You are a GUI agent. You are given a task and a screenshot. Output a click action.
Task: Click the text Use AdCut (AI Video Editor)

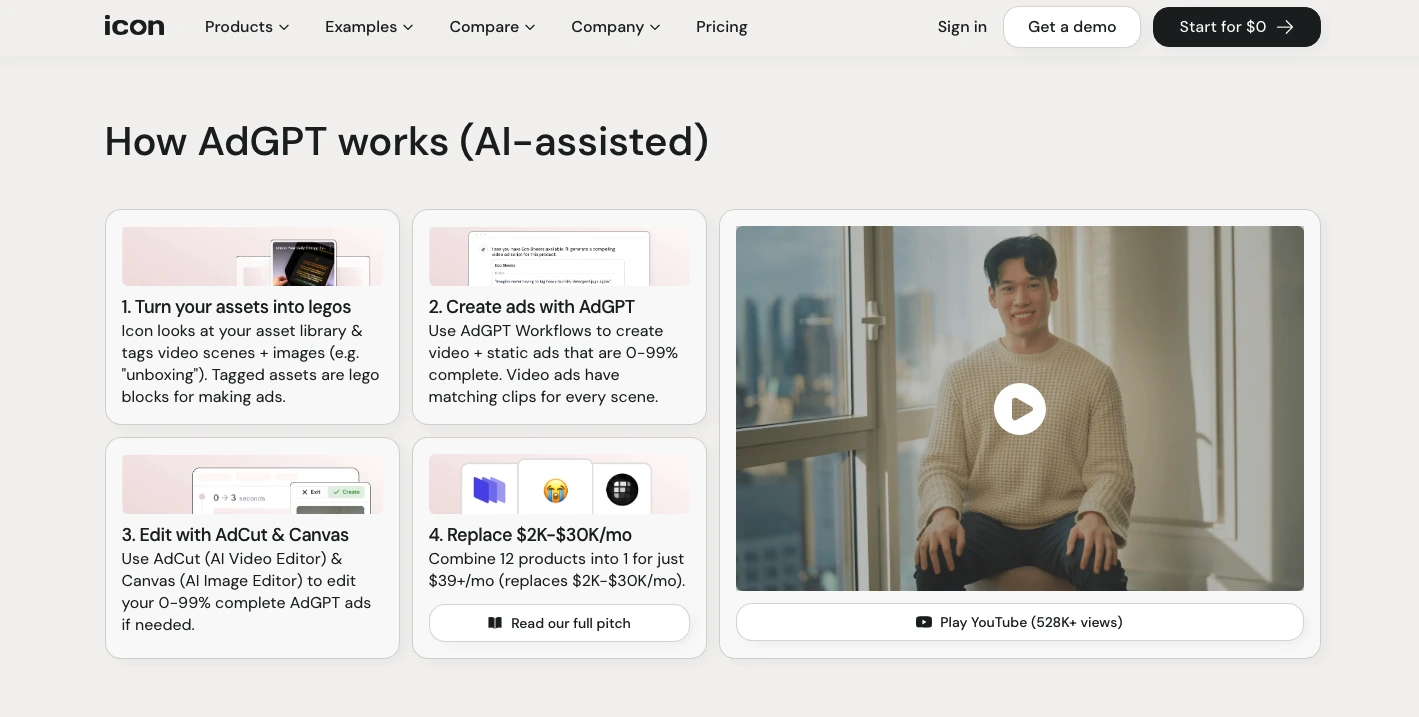224,559
